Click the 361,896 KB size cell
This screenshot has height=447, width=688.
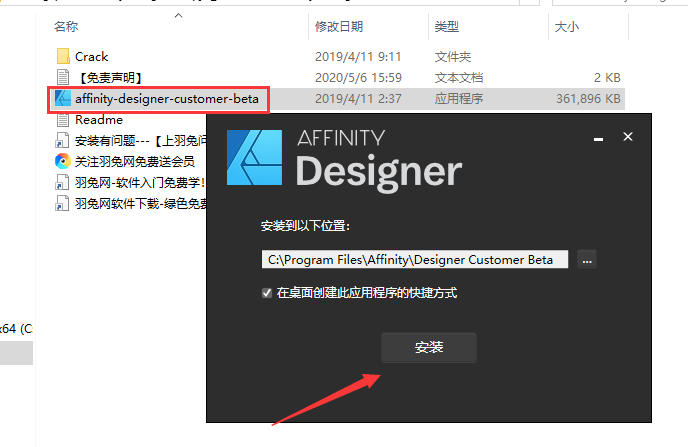(x=588, y=99)
